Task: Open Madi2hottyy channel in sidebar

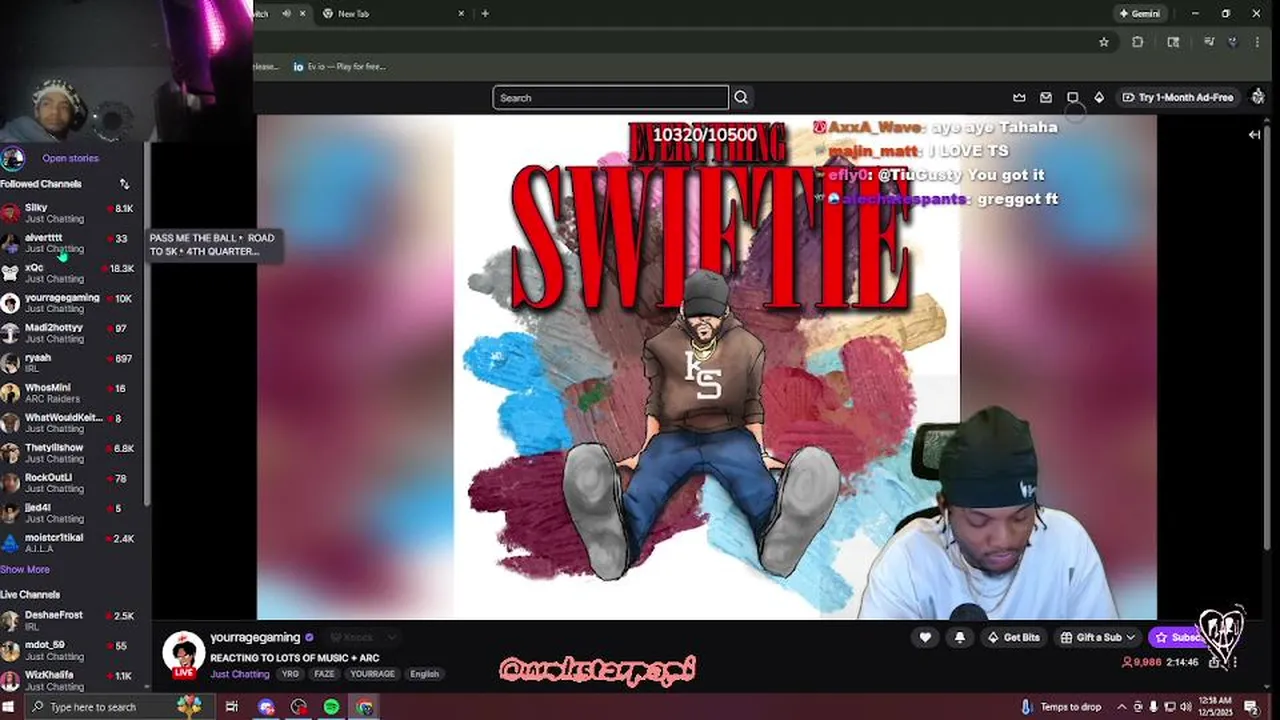Action: point(73,333)
